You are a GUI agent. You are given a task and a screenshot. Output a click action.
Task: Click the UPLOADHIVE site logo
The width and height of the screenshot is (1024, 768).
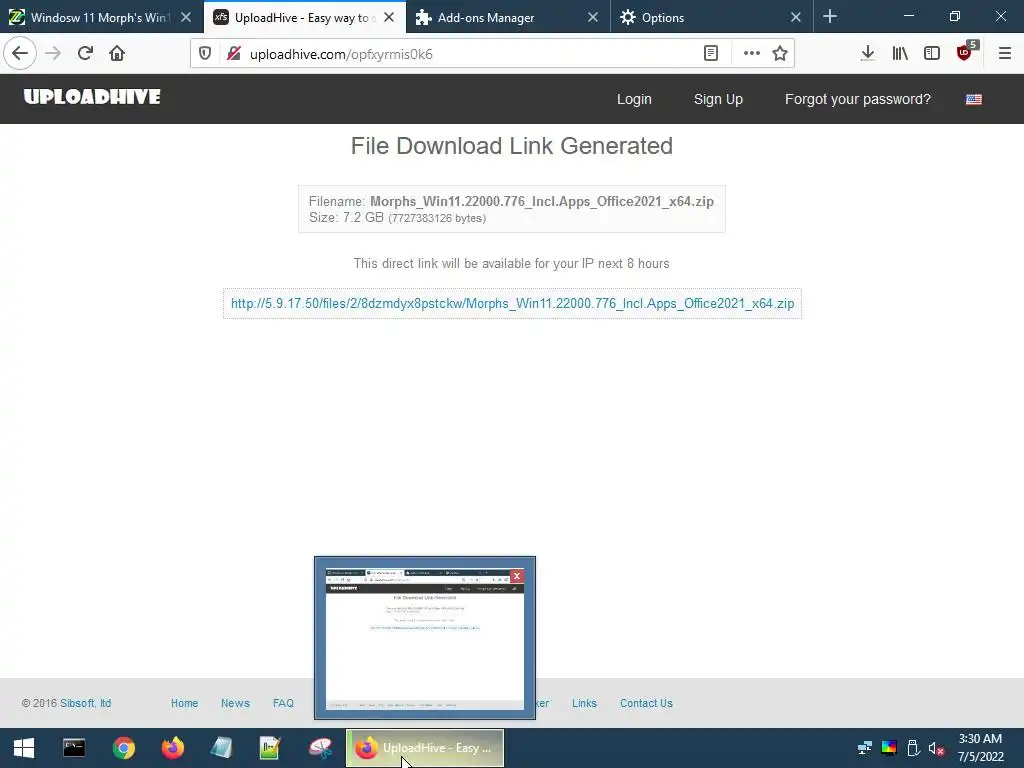click(92, 97)
